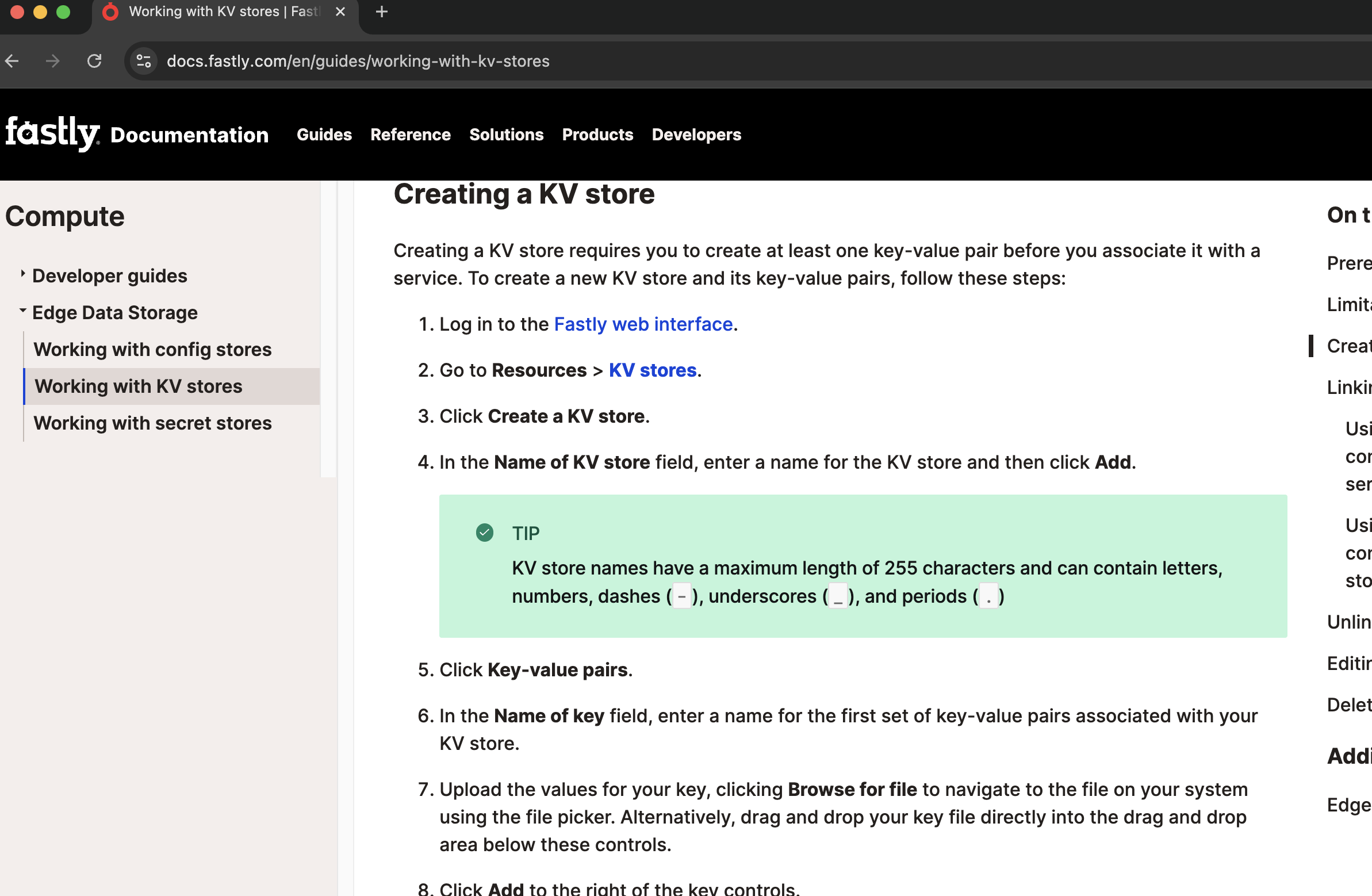Open the Reference menu in the header
Image resolution: width=1372 pixels, height=896 pixels.
tap(410, 135)
